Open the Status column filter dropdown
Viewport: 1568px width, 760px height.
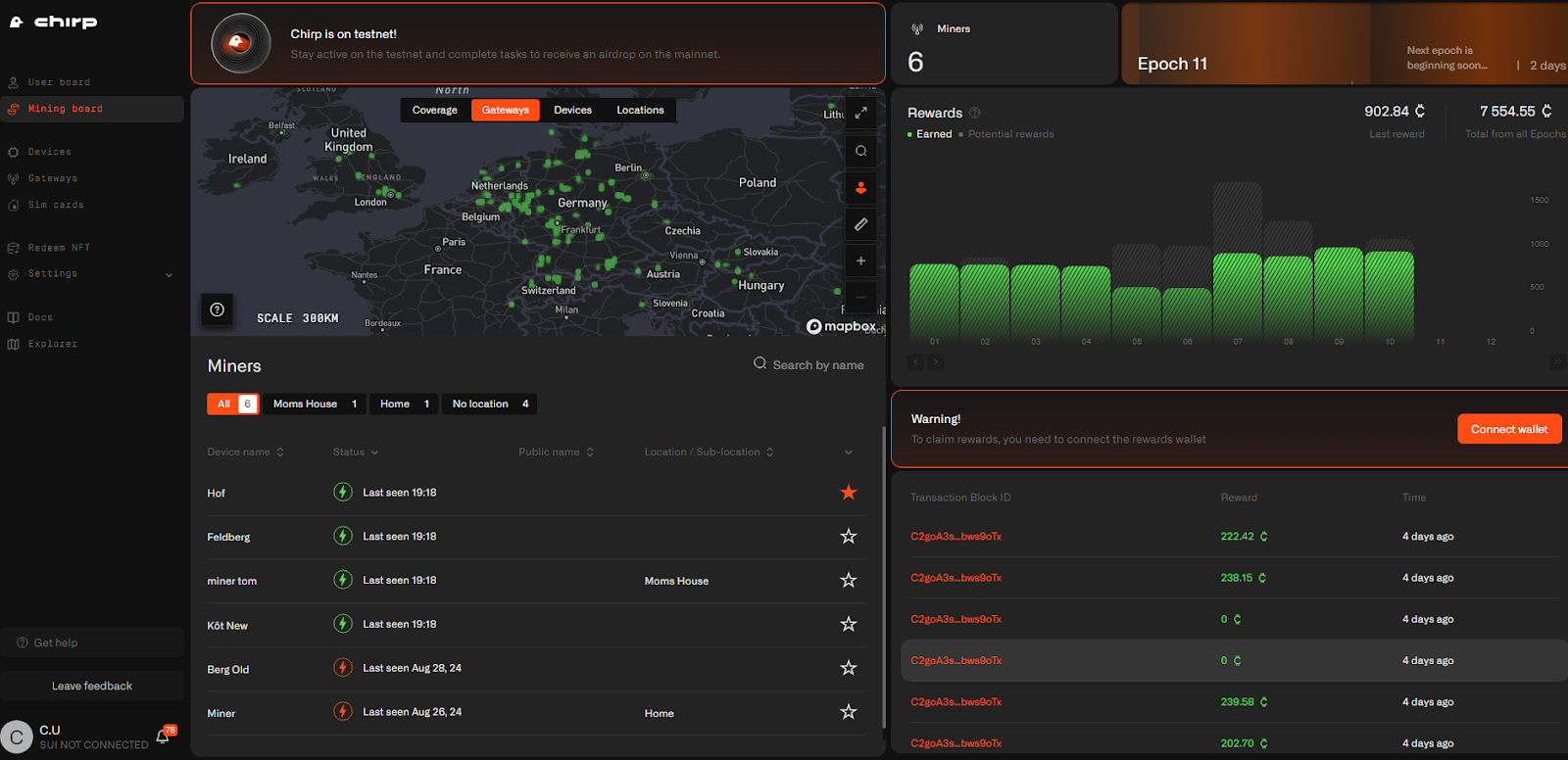click(356, 451)
